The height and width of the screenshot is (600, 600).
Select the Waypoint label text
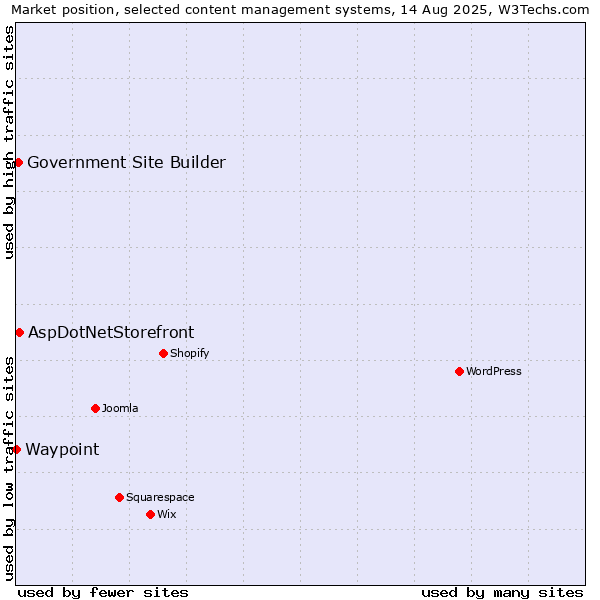pos(62,450)
